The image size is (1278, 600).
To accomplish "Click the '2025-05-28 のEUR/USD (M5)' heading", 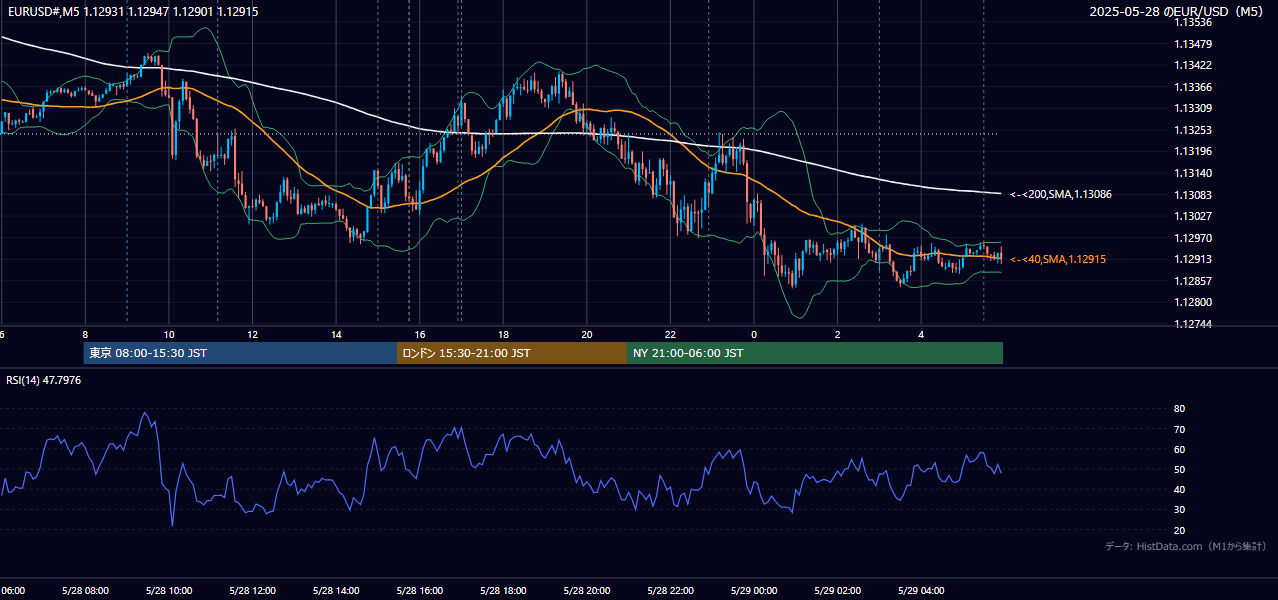I will tap(1178, 11).
